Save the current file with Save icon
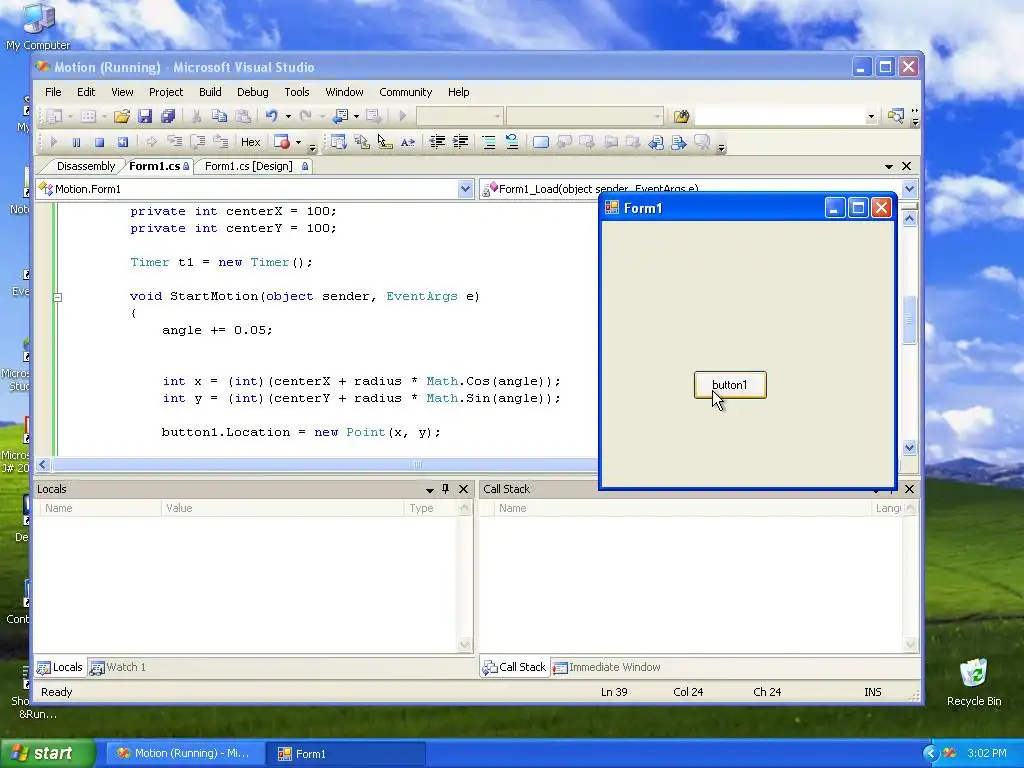The width and height of the screenshot is (1024, 768). click(145, 116)
